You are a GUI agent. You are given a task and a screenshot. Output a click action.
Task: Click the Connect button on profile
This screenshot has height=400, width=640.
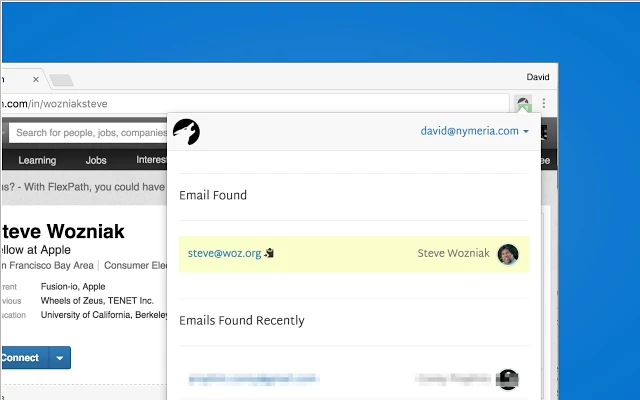click(24, 358)
